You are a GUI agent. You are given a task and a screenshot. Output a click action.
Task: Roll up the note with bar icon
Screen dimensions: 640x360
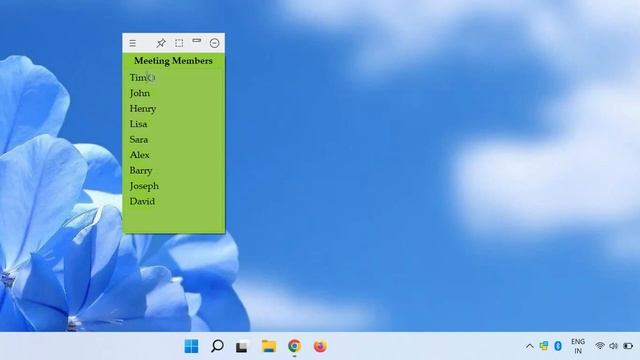(197, 41)
